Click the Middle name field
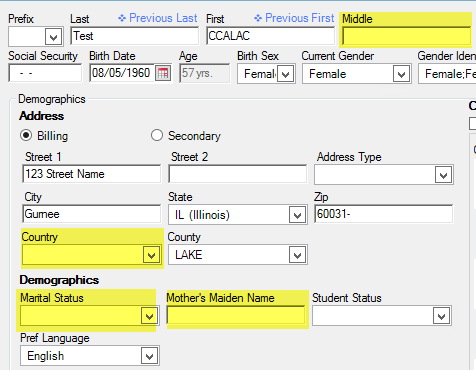Image resolution: width=476 pixels, height=370 pixels. (x=406, y=36)
